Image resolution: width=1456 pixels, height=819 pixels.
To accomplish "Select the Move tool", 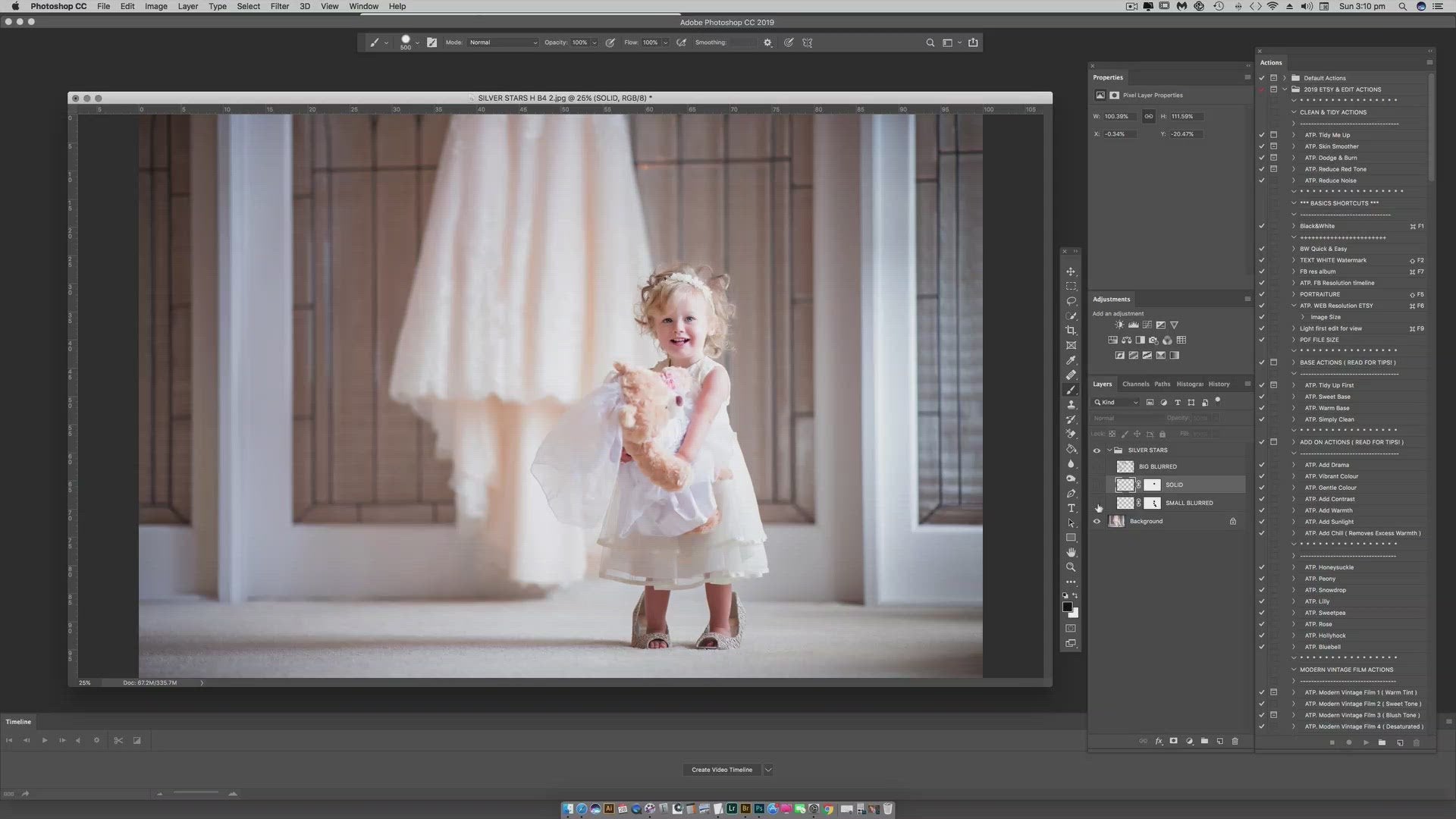I will click(1070, 271).
